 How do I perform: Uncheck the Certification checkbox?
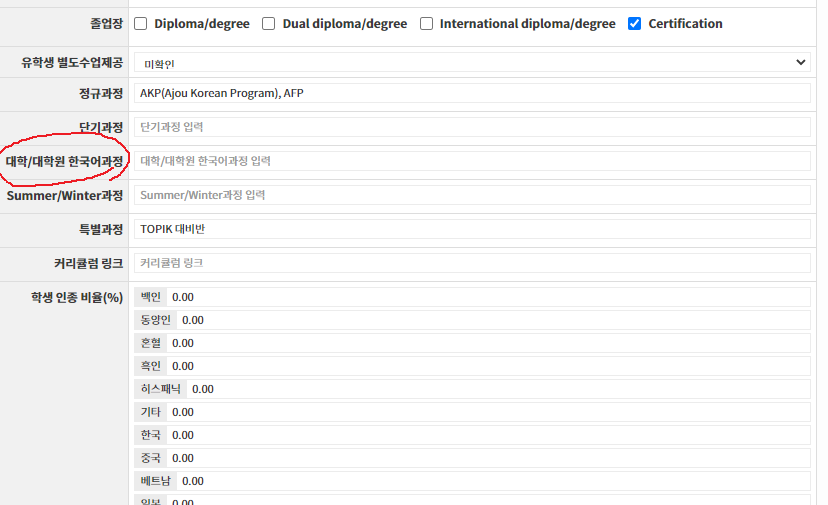point(634,24)
